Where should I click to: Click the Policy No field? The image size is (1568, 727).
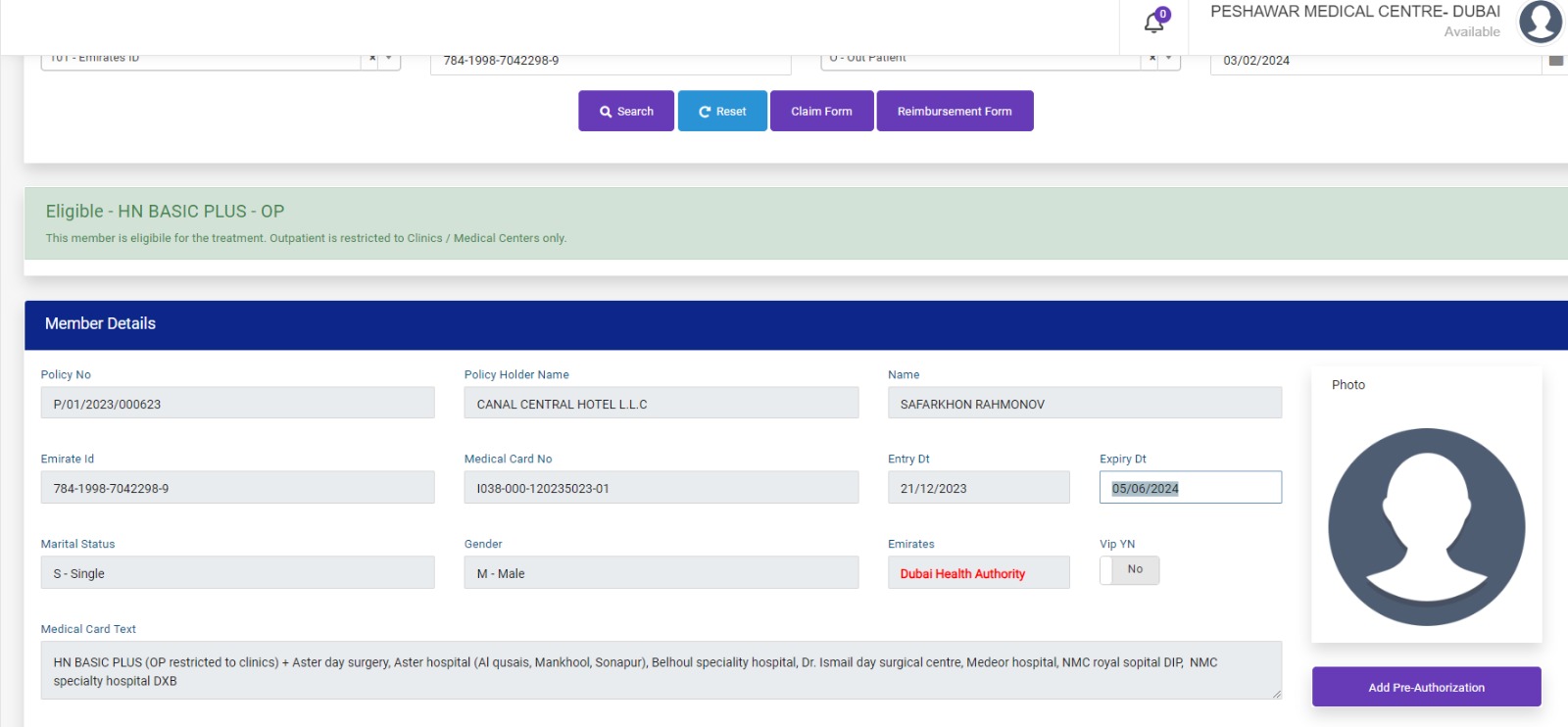pyautogui.click(x=237, y=404)
